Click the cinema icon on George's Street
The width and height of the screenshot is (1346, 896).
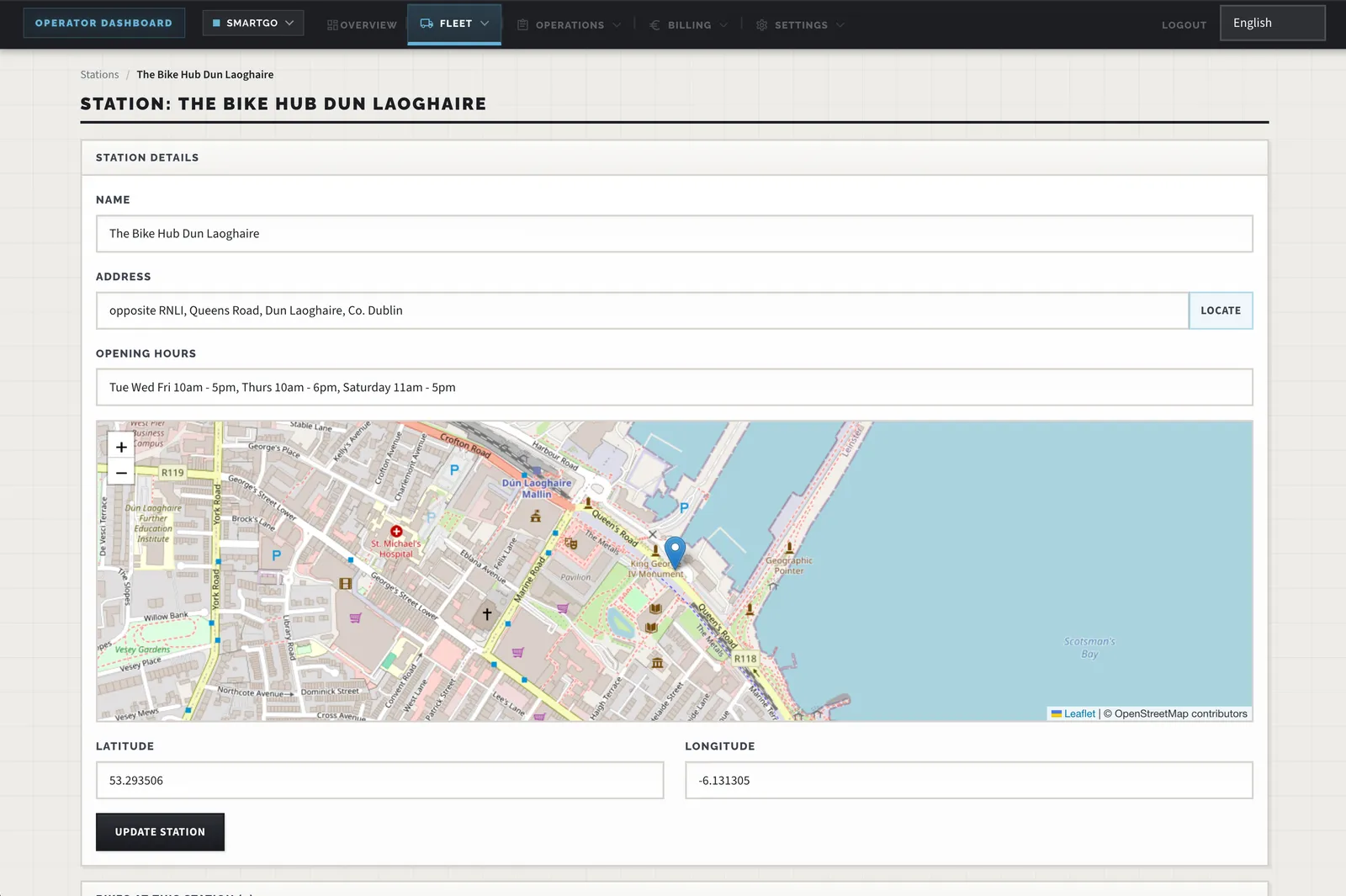point(345,583)
